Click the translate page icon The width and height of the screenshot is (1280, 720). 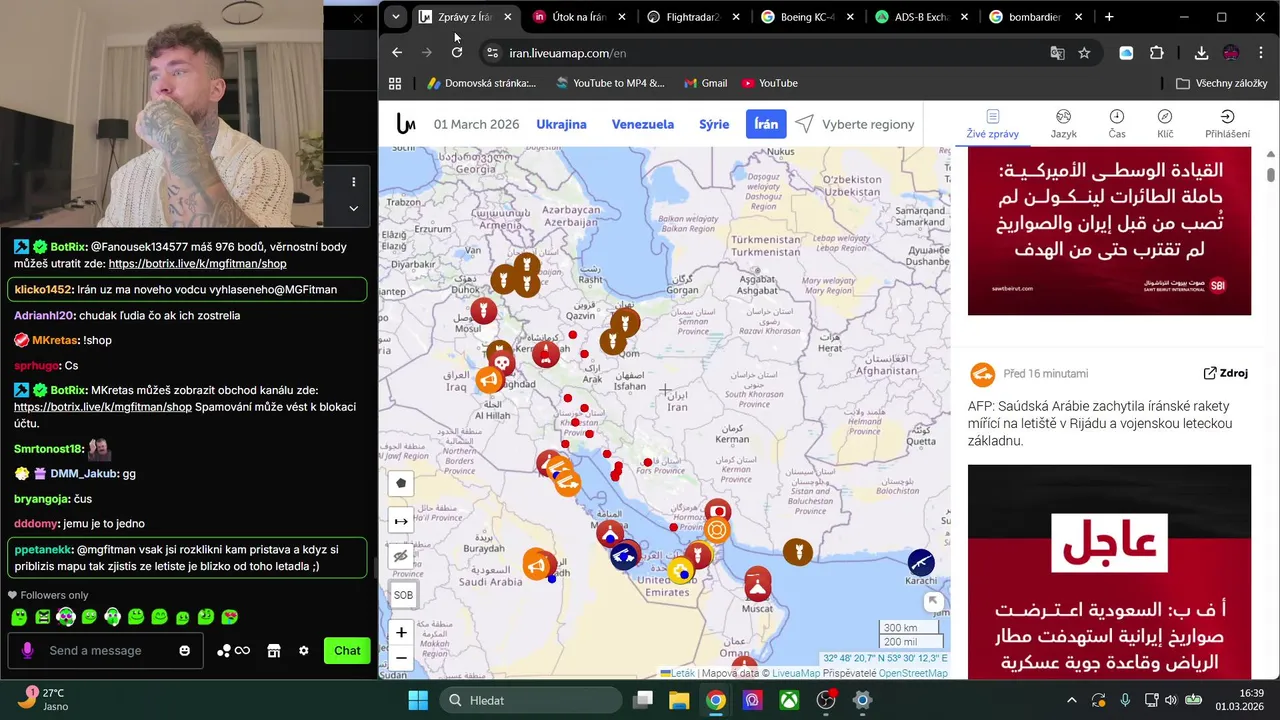1058,53
